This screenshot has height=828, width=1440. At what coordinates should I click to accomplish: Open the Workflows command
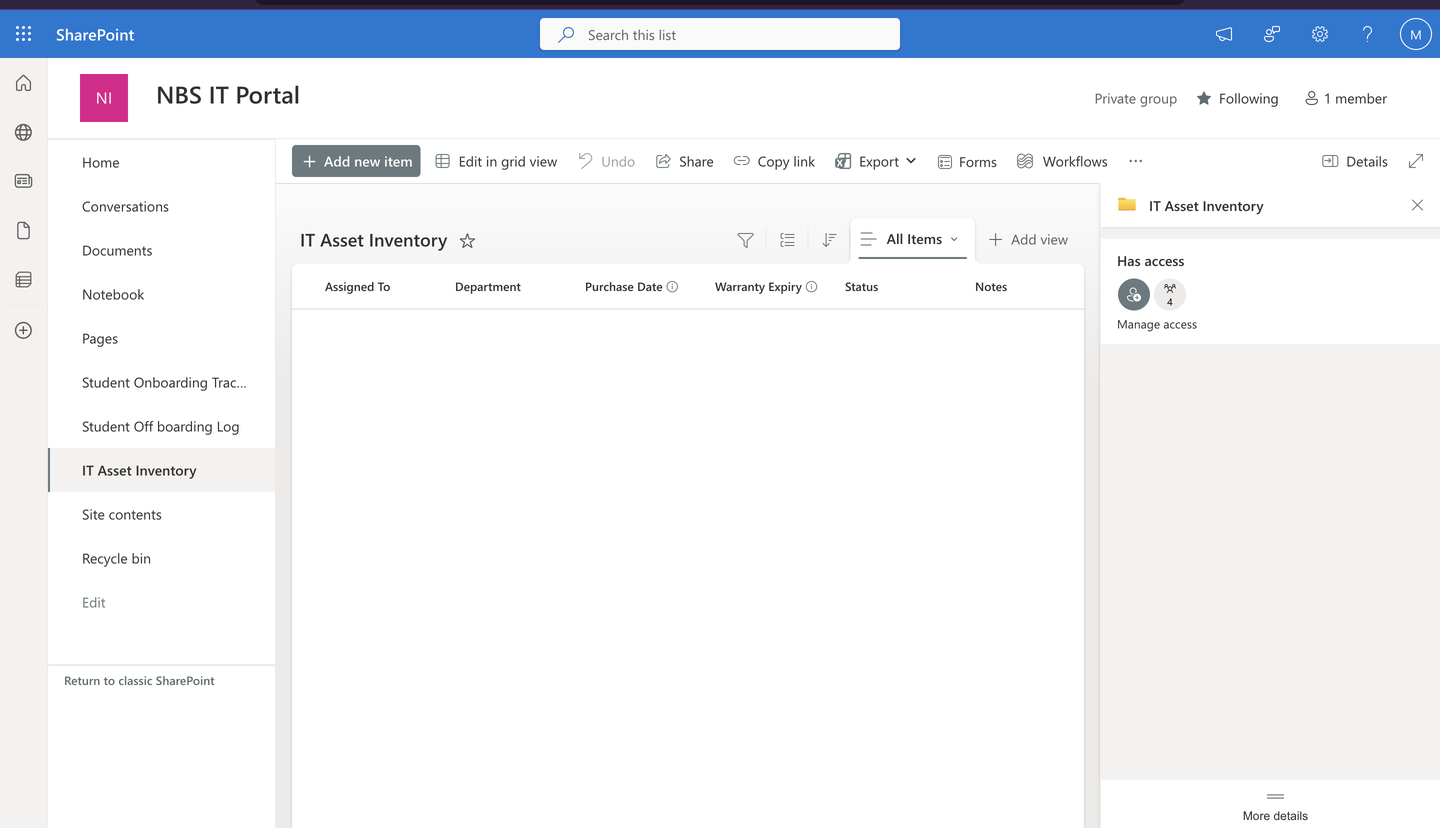pyautogui.click(x=1062, y=161)
